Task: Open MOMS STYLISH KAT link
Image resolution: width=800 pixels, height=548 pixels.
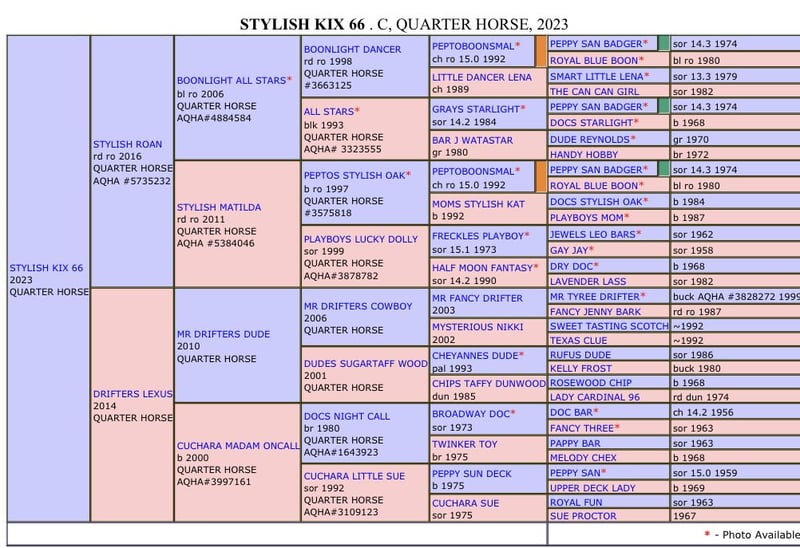Action: [478, 204]
